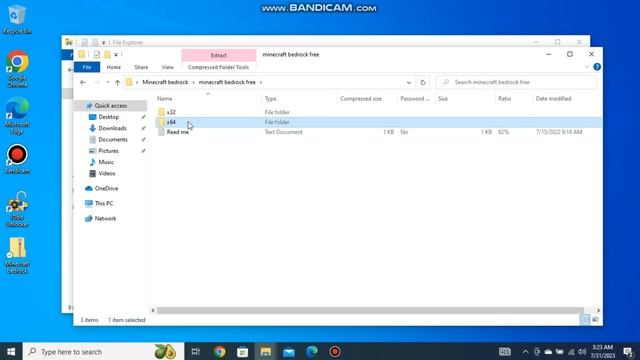The image size is (640, 360).
Task: Click minecraft bedrock free breadcrumb segment
Action: coord(227,82)
